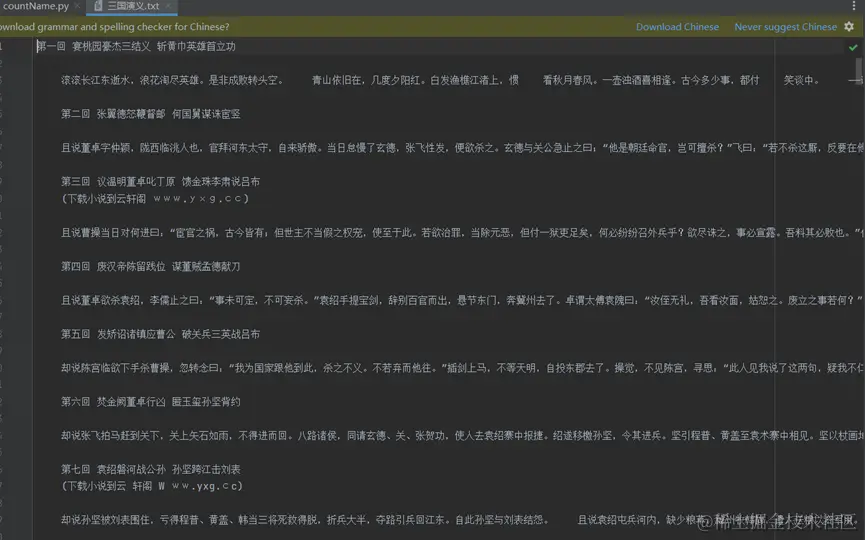Click the 下载小说到云轩阁 line under 第三回
865x540 pixels.
point(154,199)
